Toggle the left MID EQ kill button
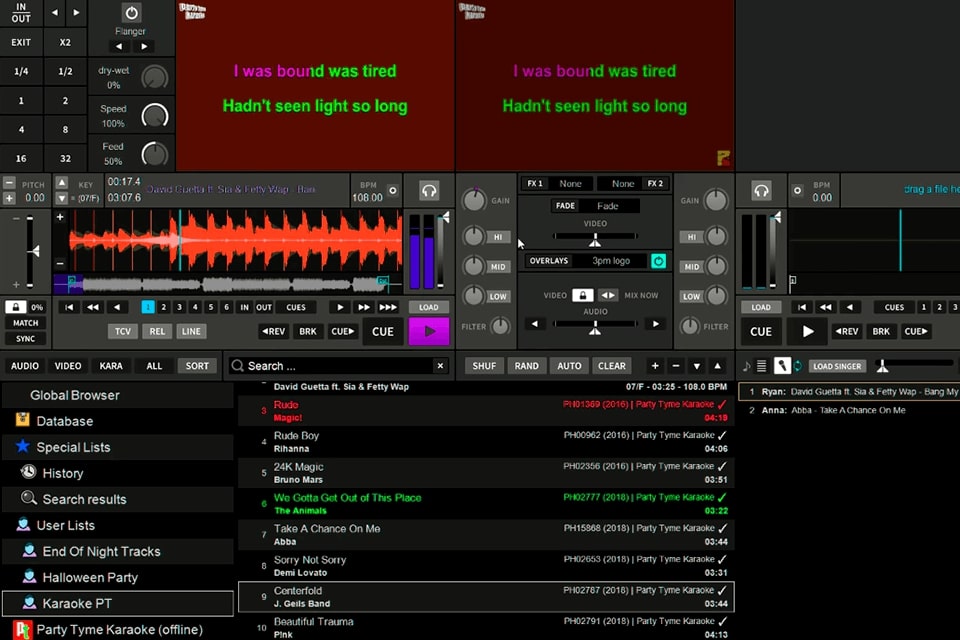This screenshot has height=640, width=960. pyautogui.click(x=498, y=267)
